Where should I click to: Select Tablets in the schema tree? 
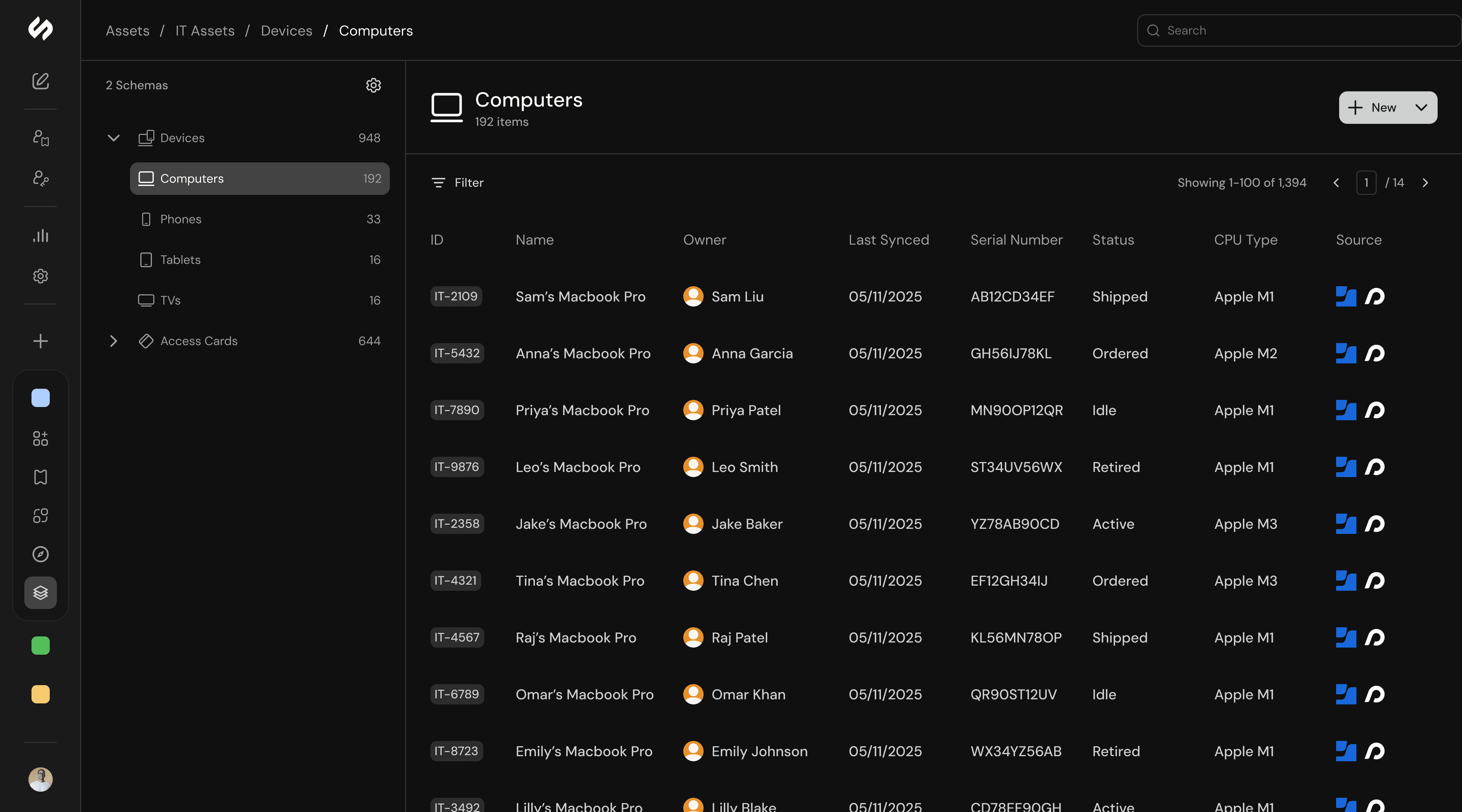[x=180, y=260]
